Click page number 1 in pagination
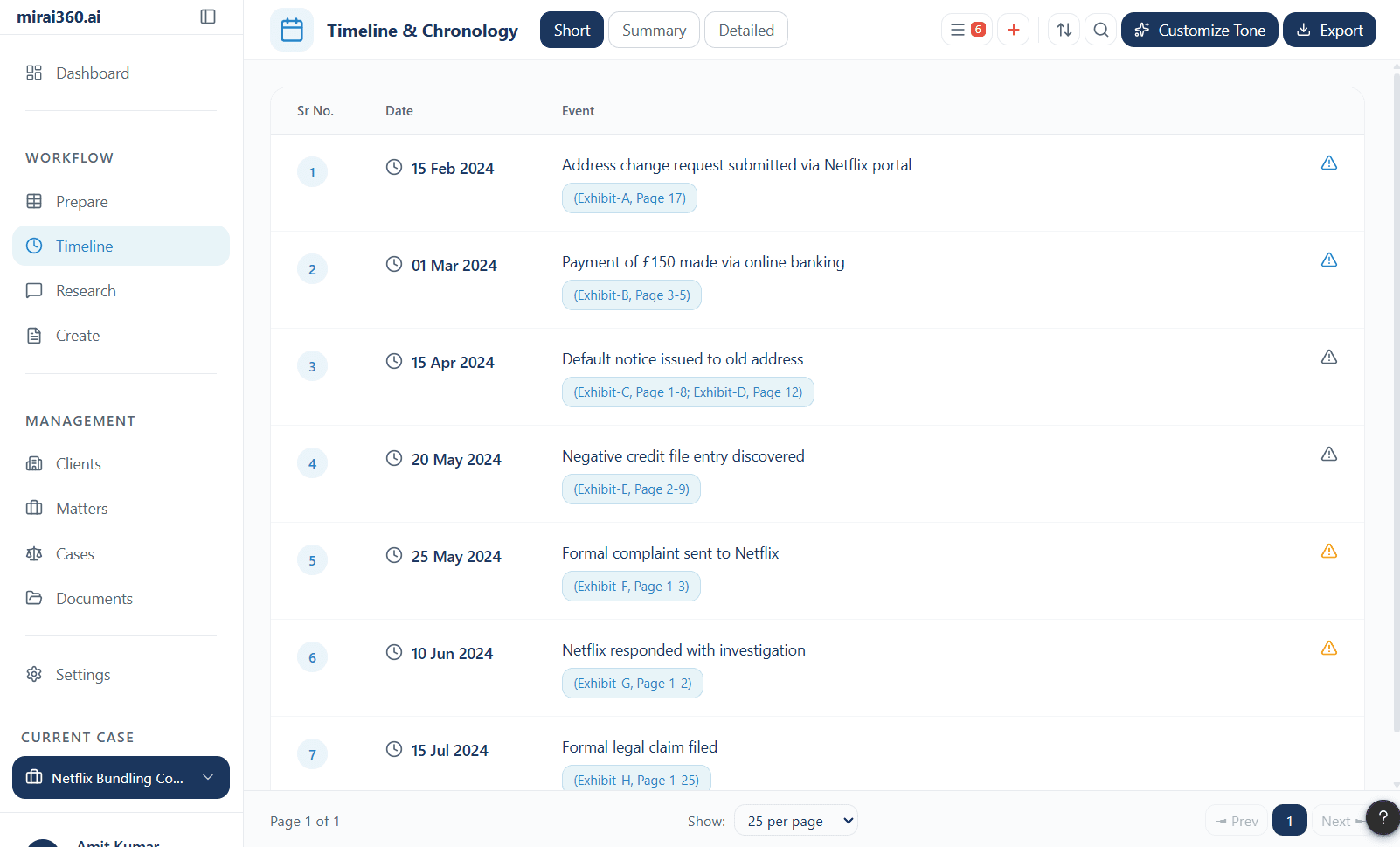The image size is (1400, 847). tap(1289, 821)
